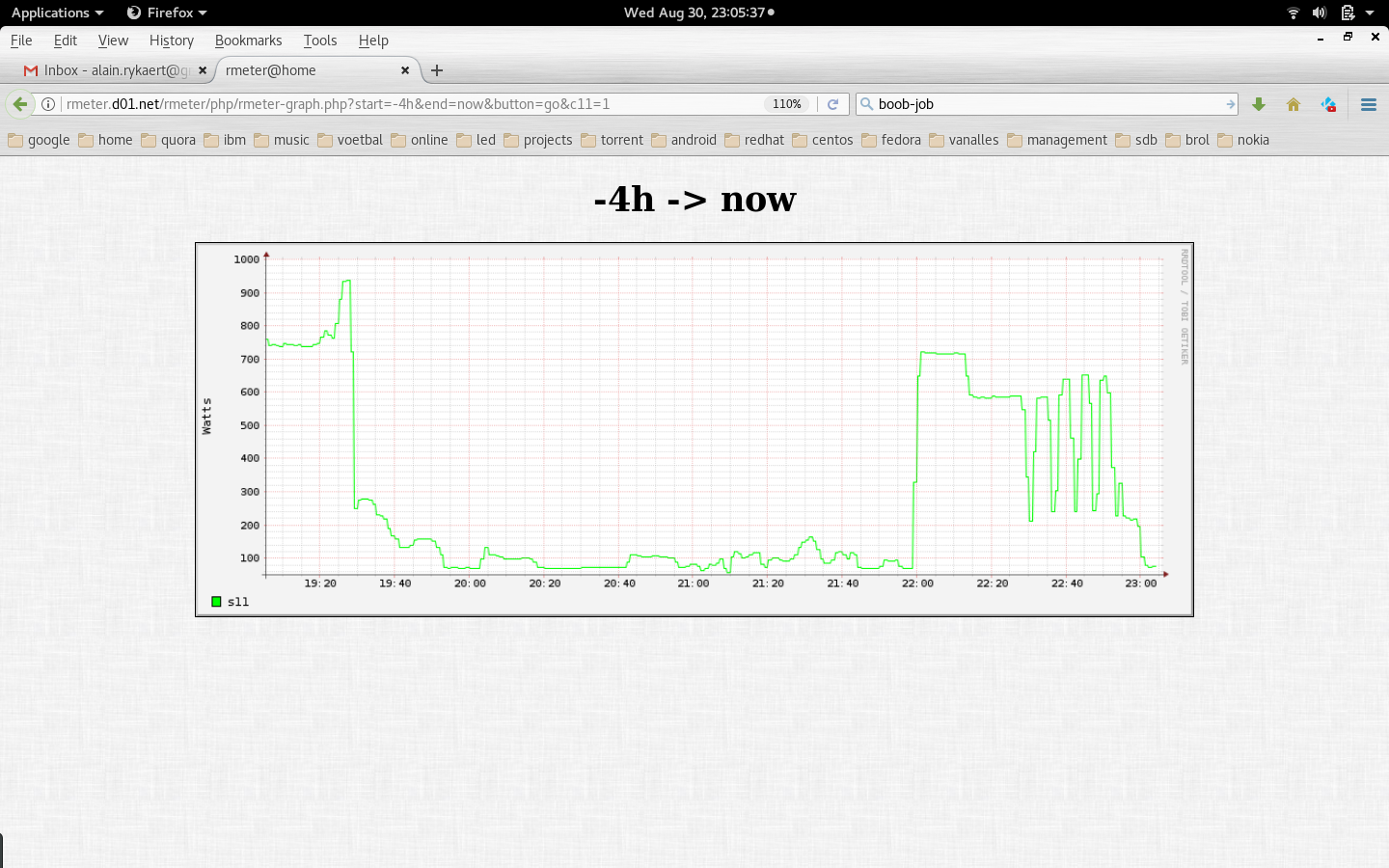Image resolution: width=1389 pixels, height=868 pixels.
Task: Open the clock and calendar
Action: tap(699, 13)
